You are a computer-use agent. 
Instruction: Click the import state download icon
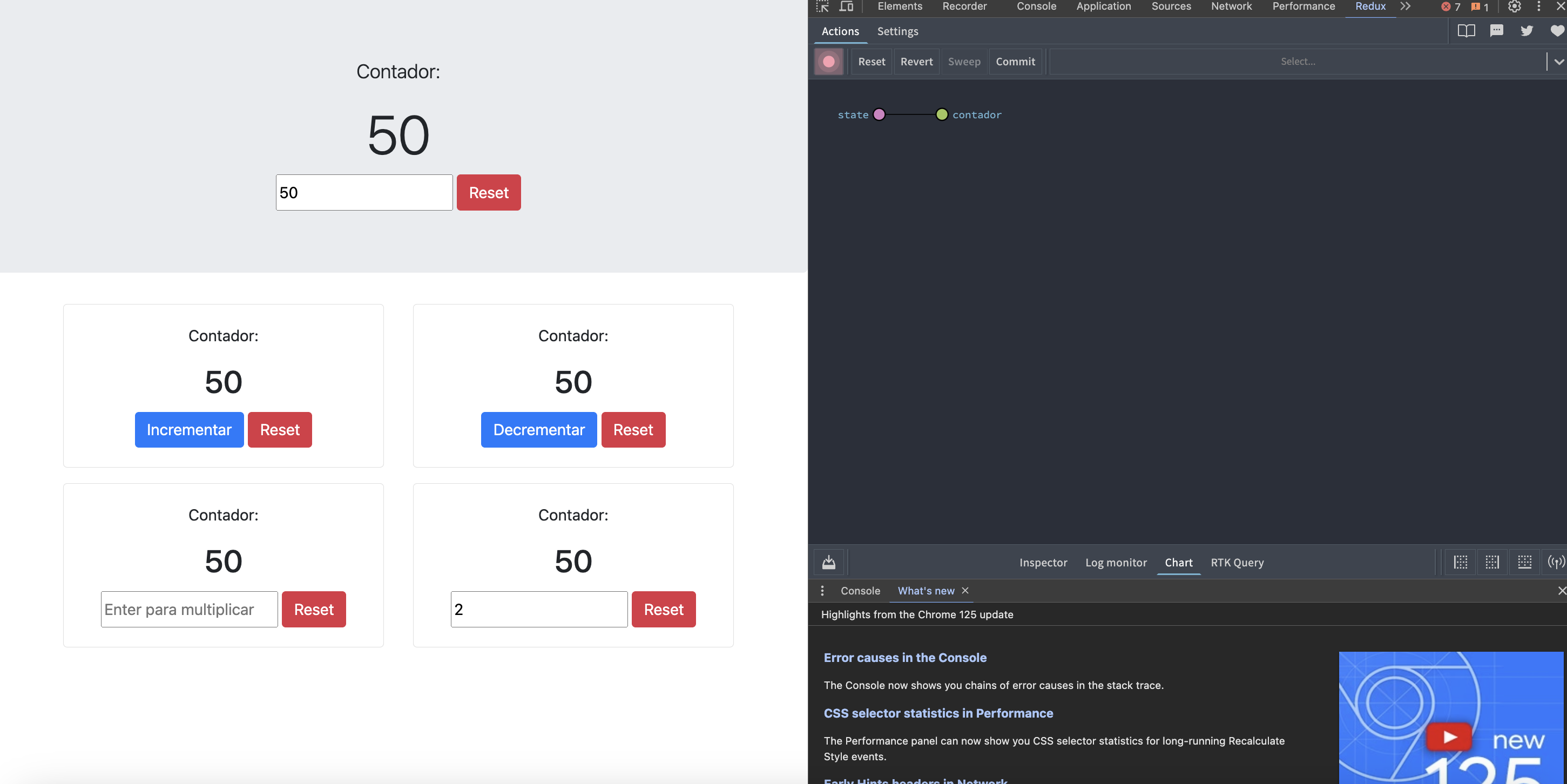[x=828, y=562]
